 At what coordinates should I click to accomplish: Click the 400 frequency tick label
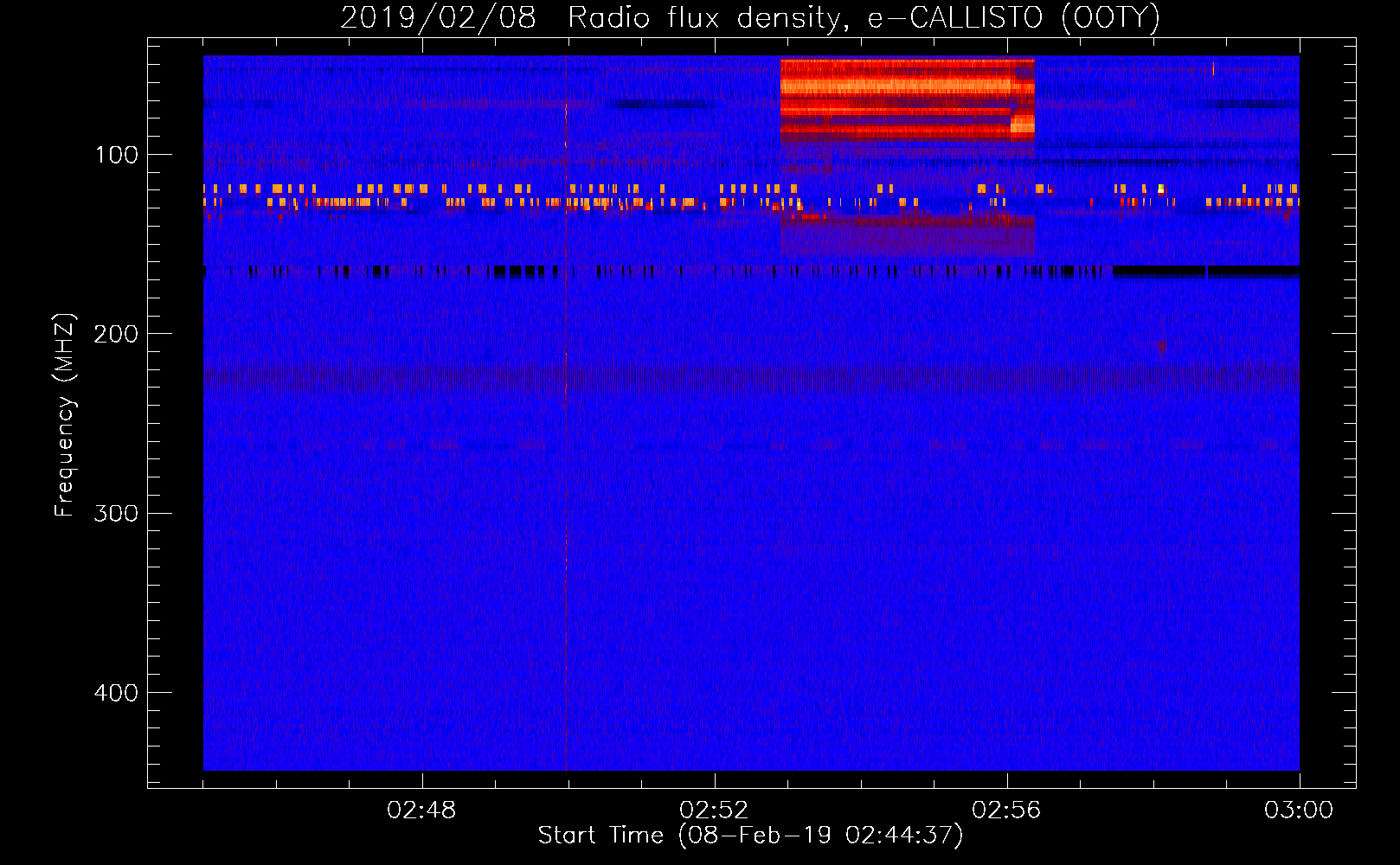click(116, 693)
